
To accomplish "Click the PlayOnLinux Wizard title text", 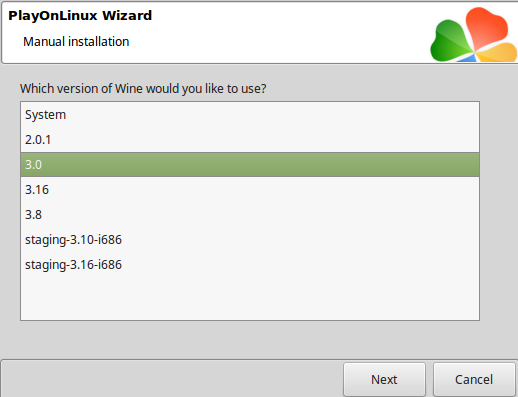I will pyautogui.click(x=80, y=16).
